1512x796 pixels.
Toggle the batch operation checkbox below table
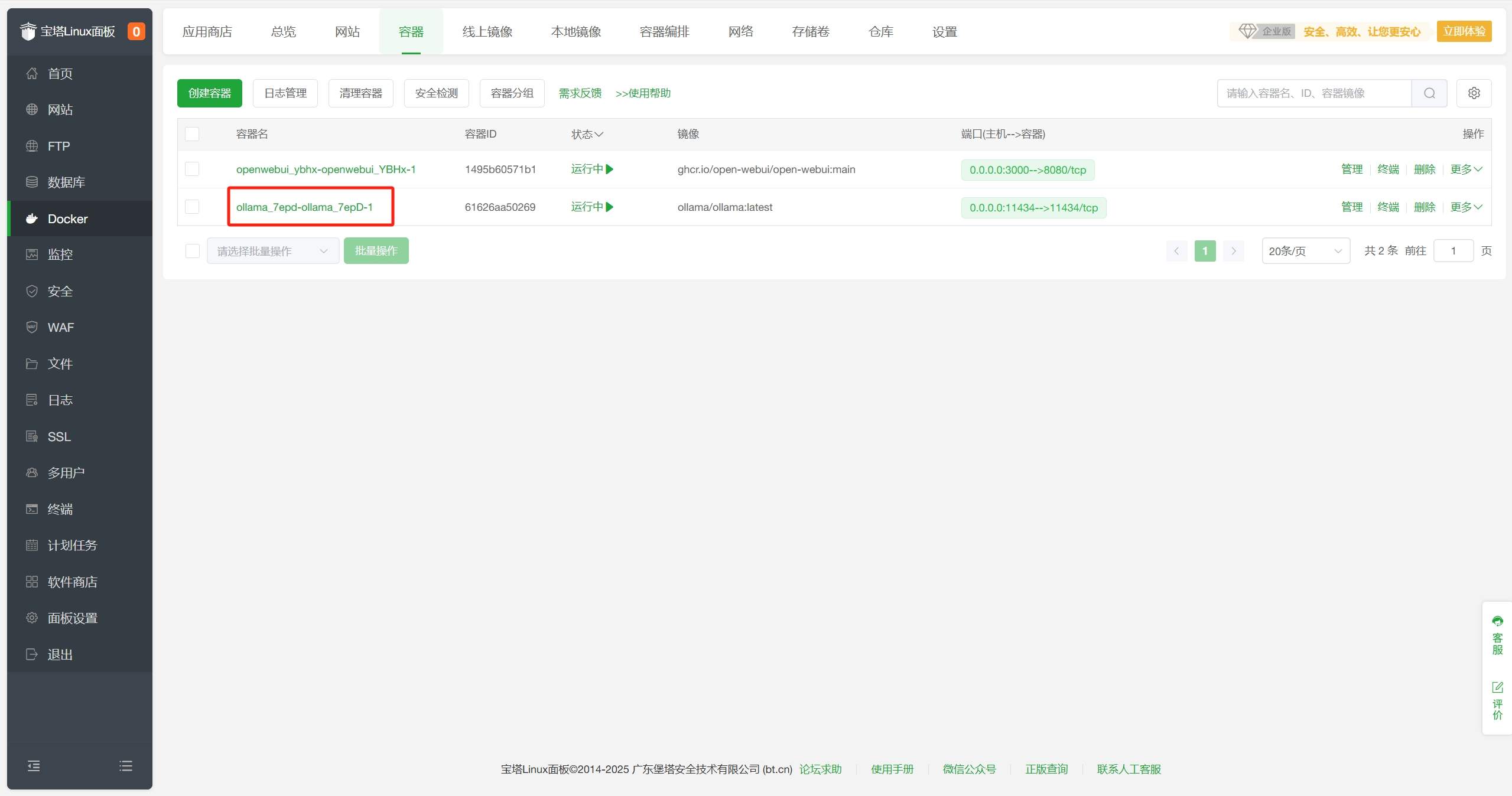(x=192, y=251)
